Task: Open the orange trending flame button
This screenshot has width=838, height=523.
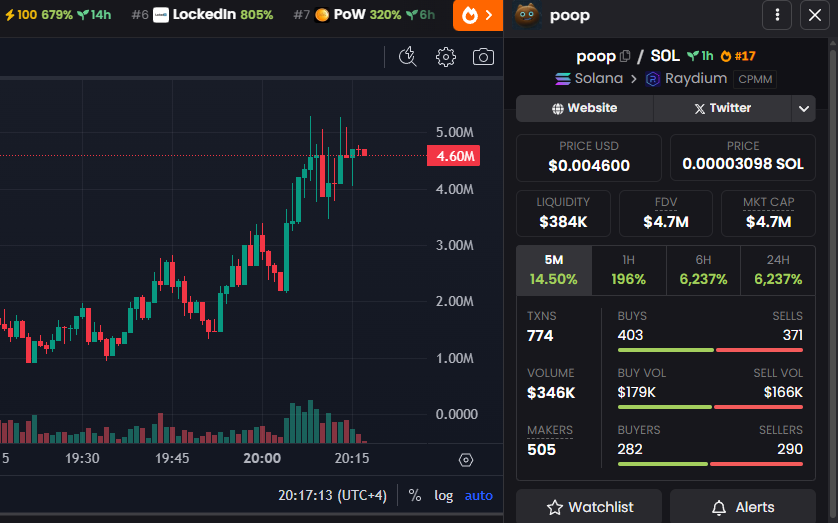Action: tap(478, 15)
